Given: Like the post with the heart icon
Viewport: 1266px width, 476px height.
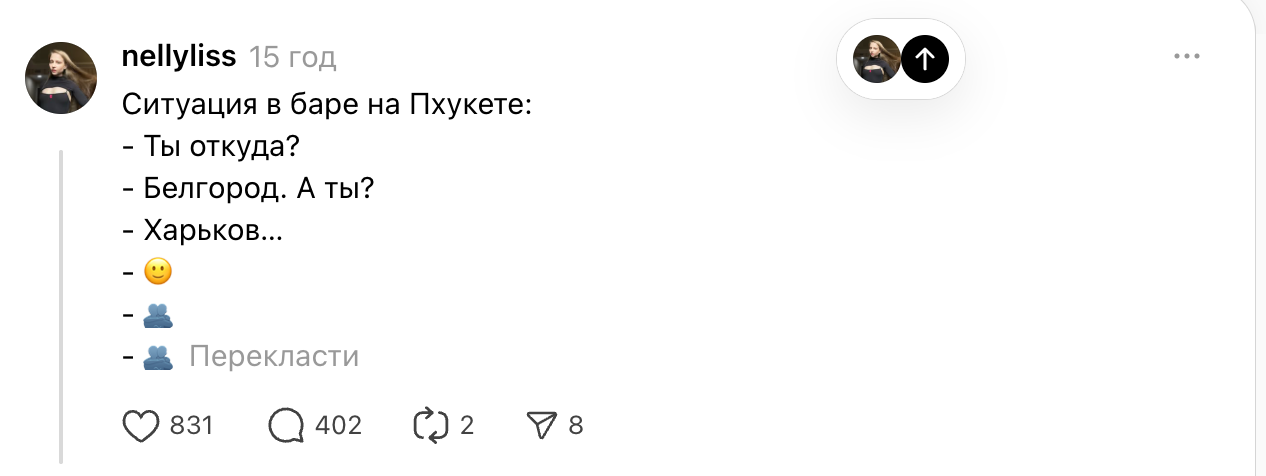Looking at the screenshot, I should (x=141, y=426).
